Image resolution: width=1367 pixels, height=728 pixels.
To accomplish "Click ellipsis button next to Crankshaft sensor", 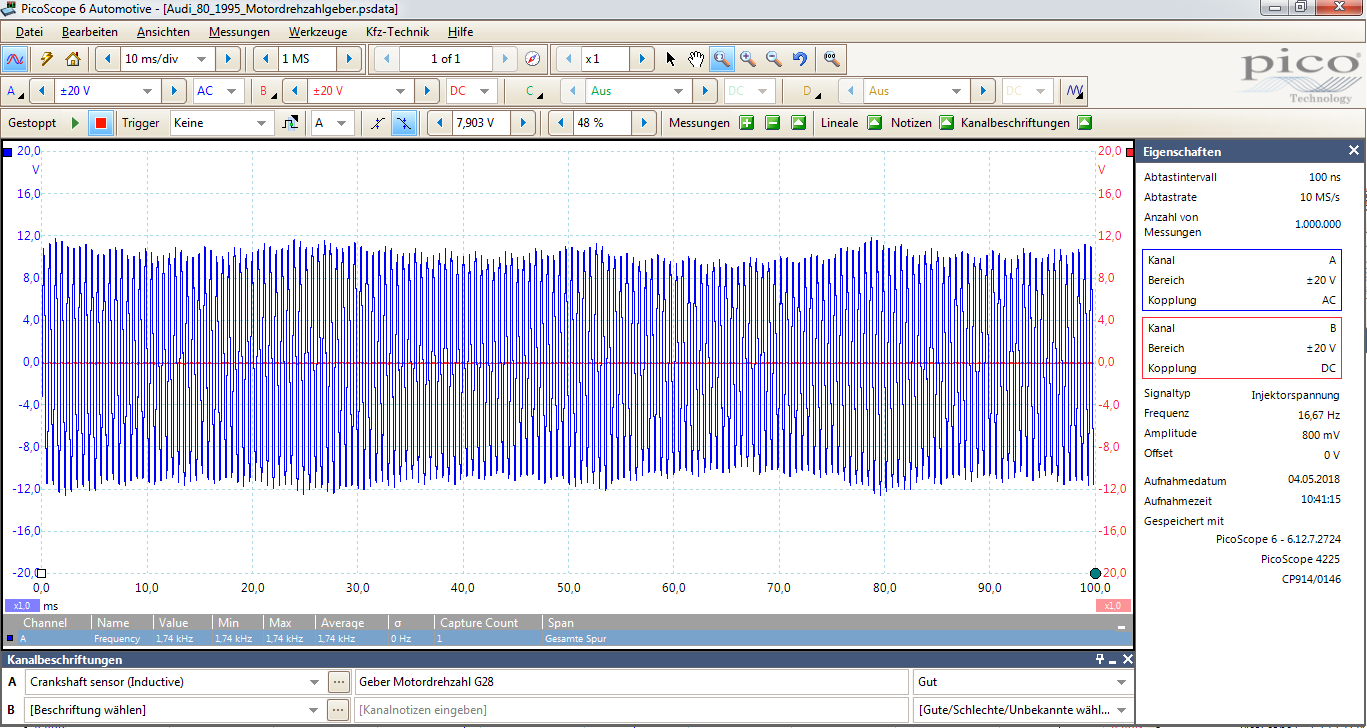I will click(x=339, y=682).
